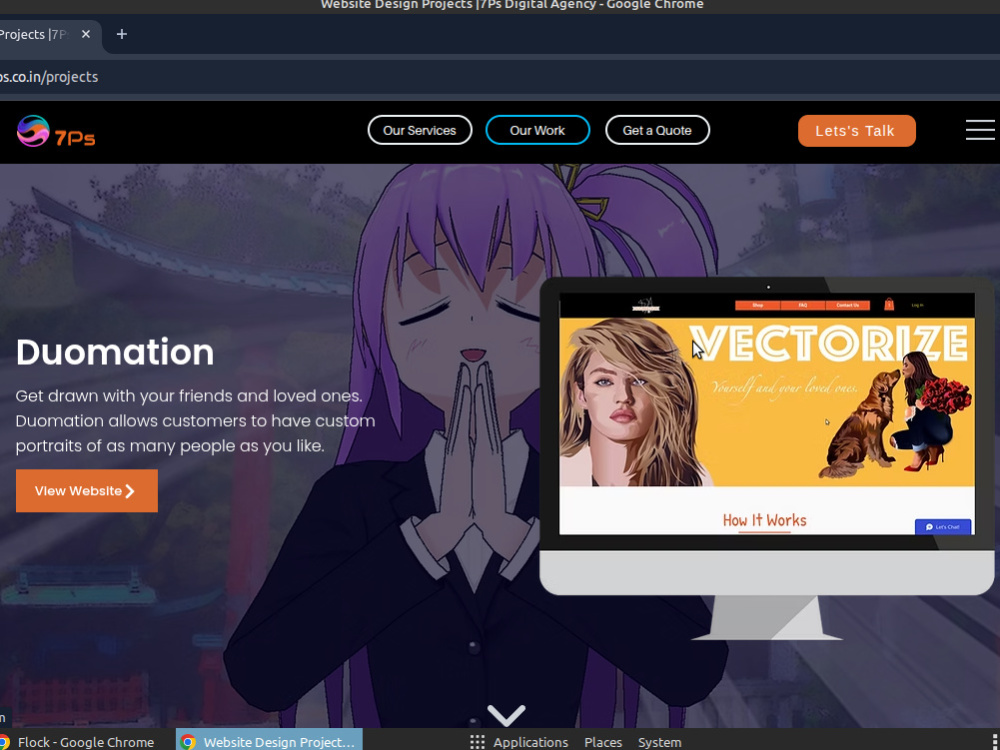
Task: Click the Get a Quote button
Action: coord(657,130)
